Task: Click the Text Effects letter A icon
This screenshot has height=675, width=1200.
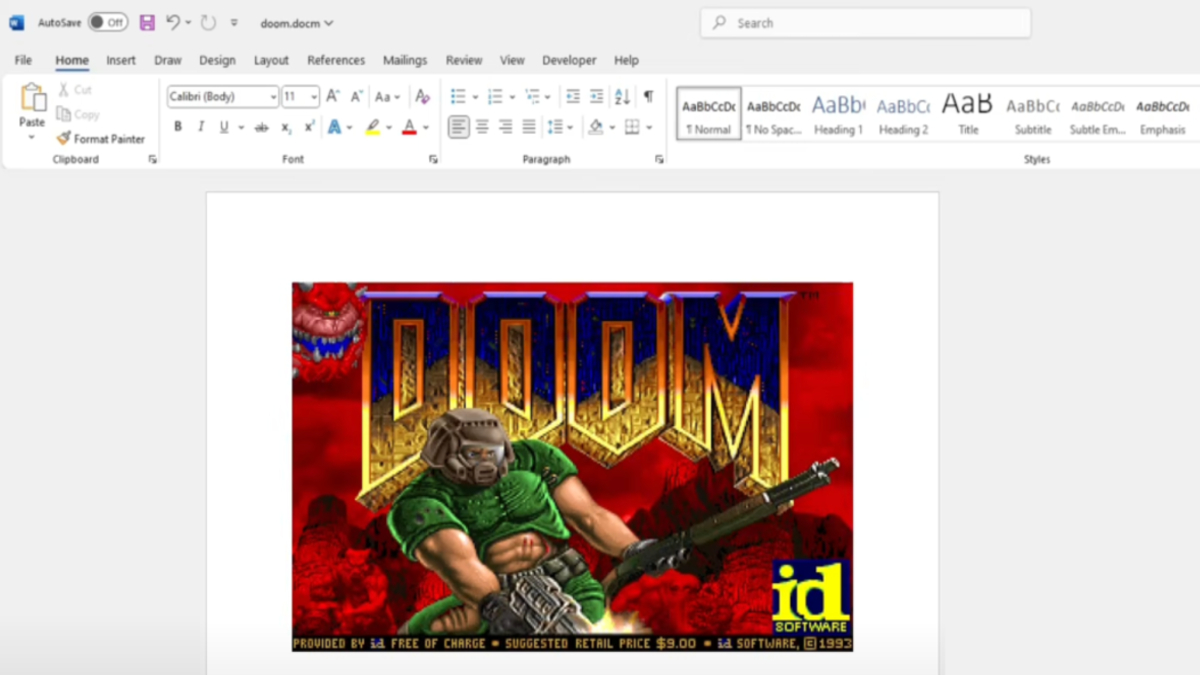Action: [334, 127]
